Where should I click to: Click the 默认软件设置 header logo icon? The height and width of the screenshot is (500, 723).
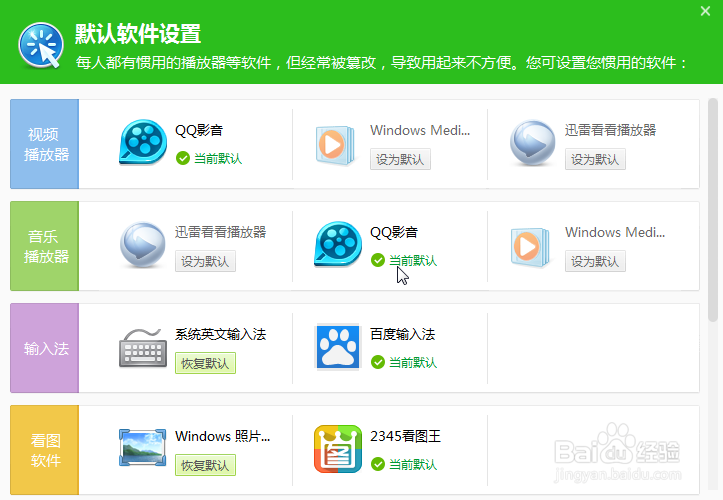pos(41,46)
